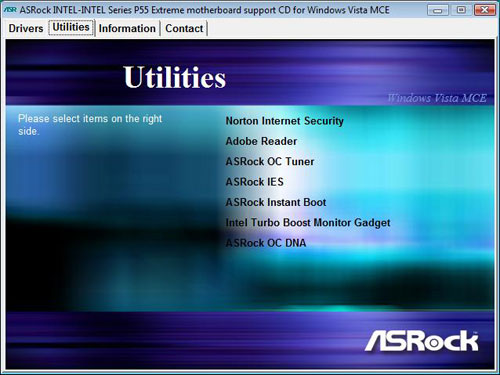Open the ASRock OC DNA entry
Image resolution: width=500 pixels, height=375 pixels.
(266, 243)
